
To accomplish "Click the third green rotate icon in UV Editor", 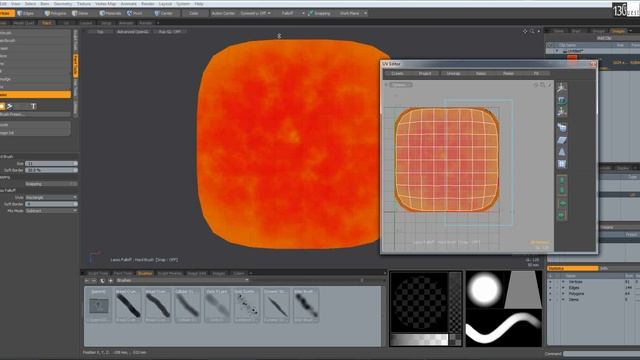I will coord(562,203).
